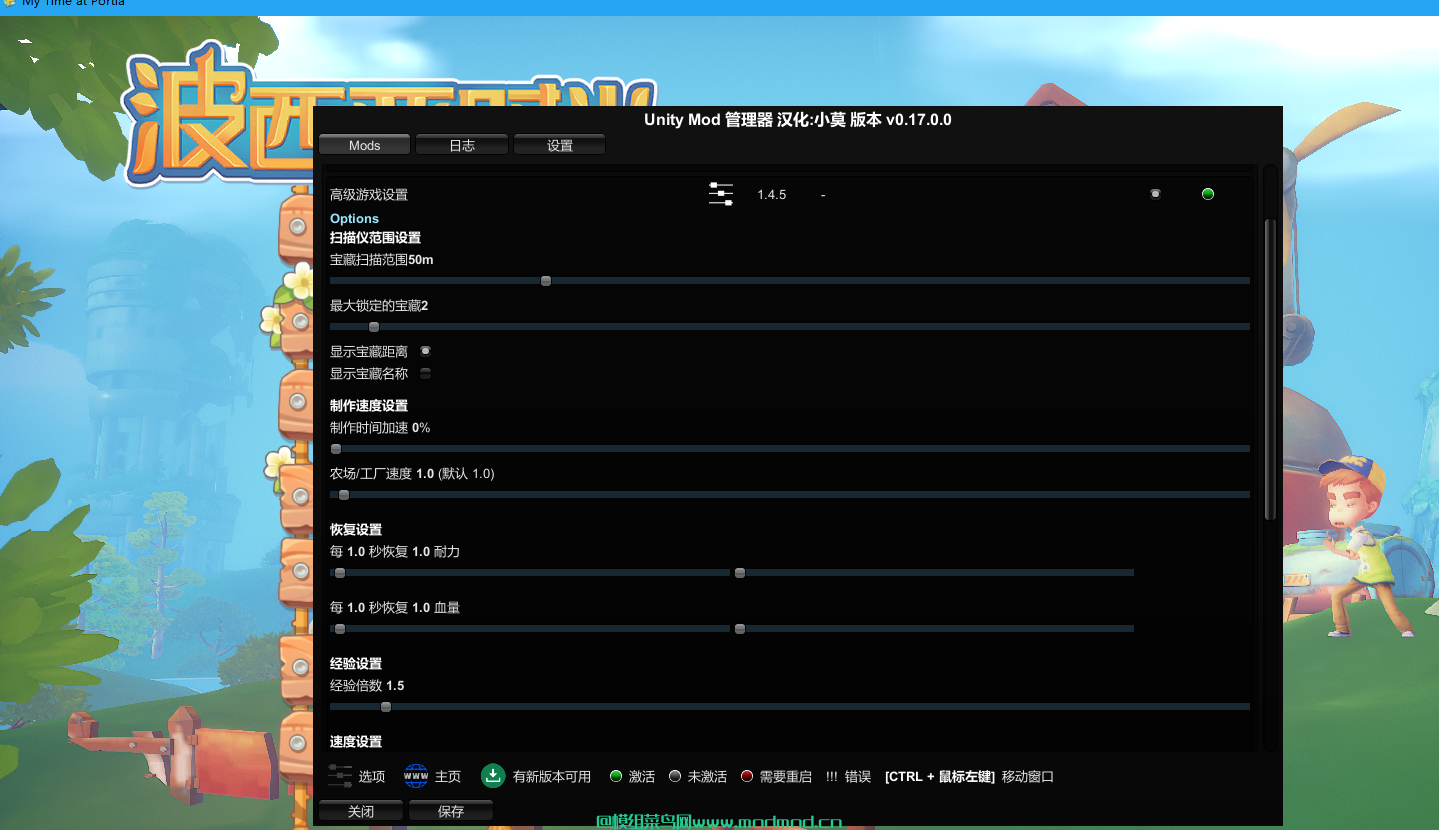This screenshot has height=830, width=1439.
Task: Click the 选项 legend sliders icon at bottom
Action: tap(340, 776)
